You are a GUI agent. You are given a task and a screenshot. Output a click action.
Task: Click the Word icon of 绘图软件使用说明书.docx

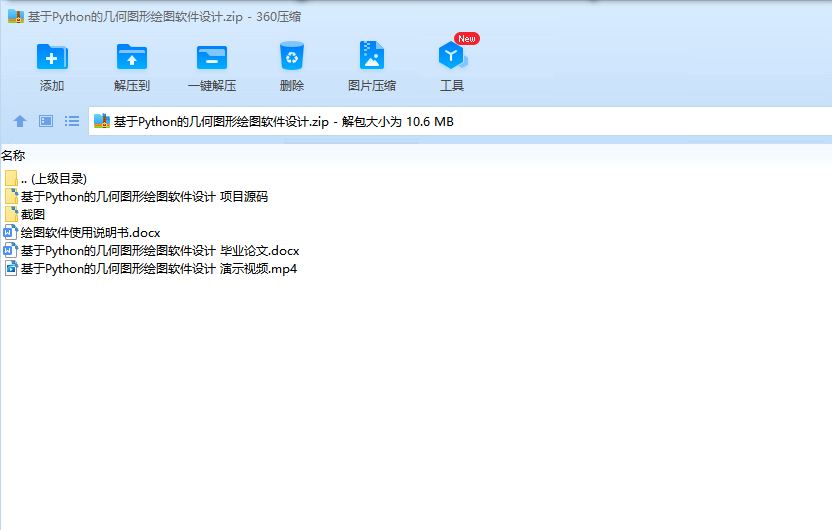[11, 232]
